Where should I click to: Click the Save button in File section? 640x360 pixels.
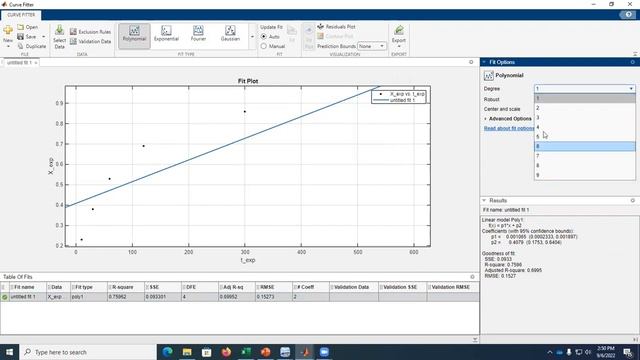pos(27,37)
